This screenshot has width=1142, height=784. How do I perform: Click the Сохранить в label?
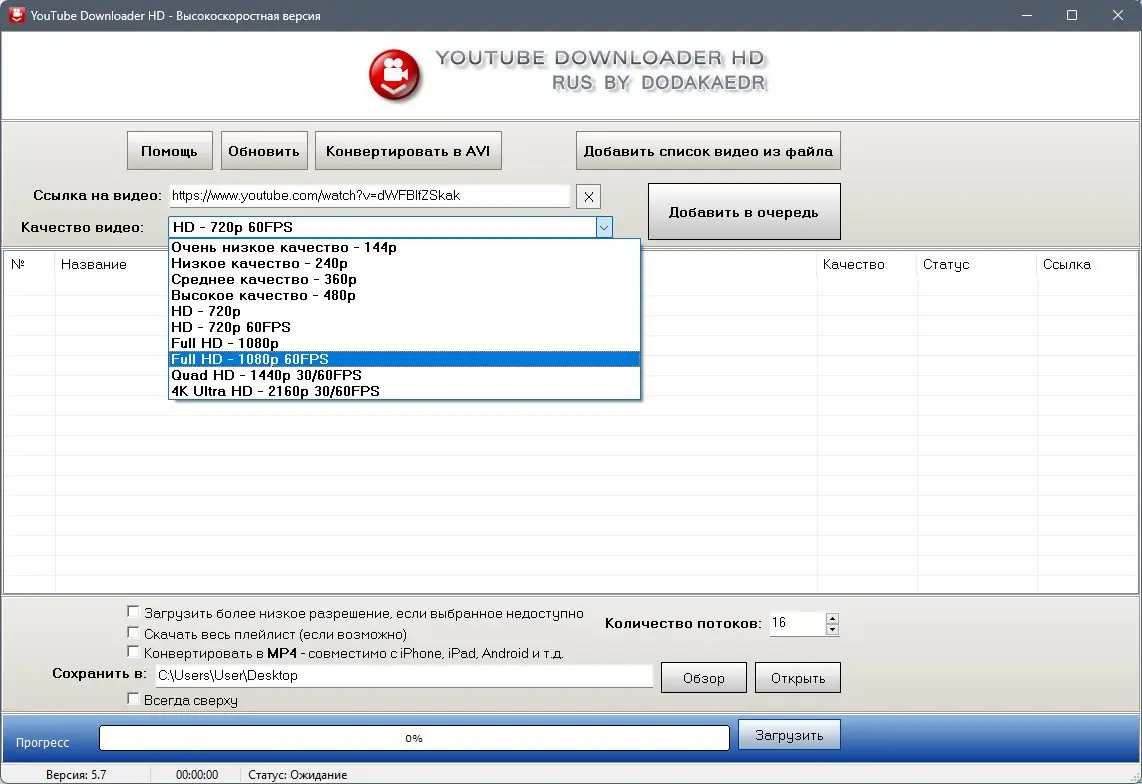click(x=99, y=674)
